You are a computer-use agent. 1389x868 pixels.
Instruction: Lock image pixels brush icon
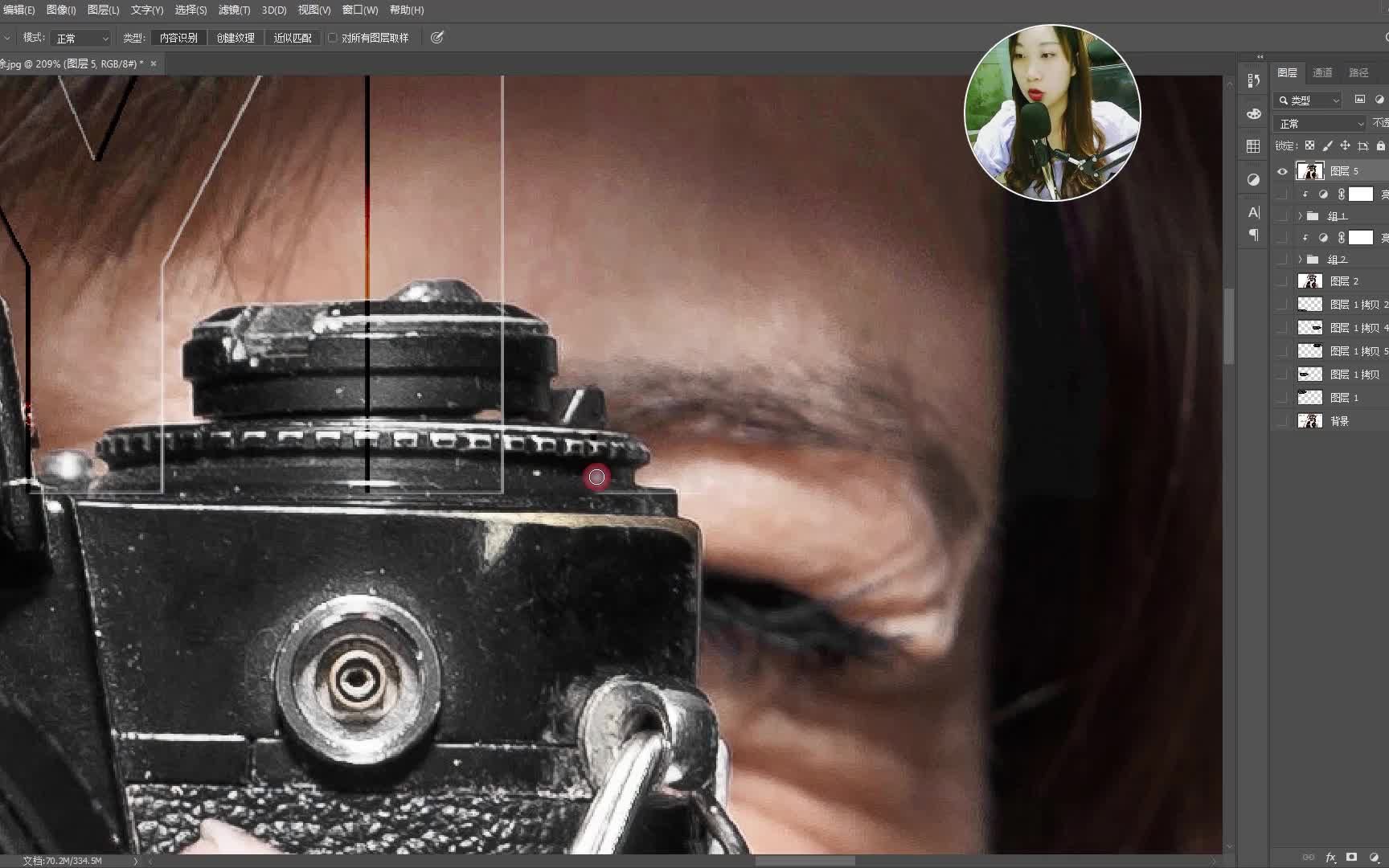[x=1327, y=145]
